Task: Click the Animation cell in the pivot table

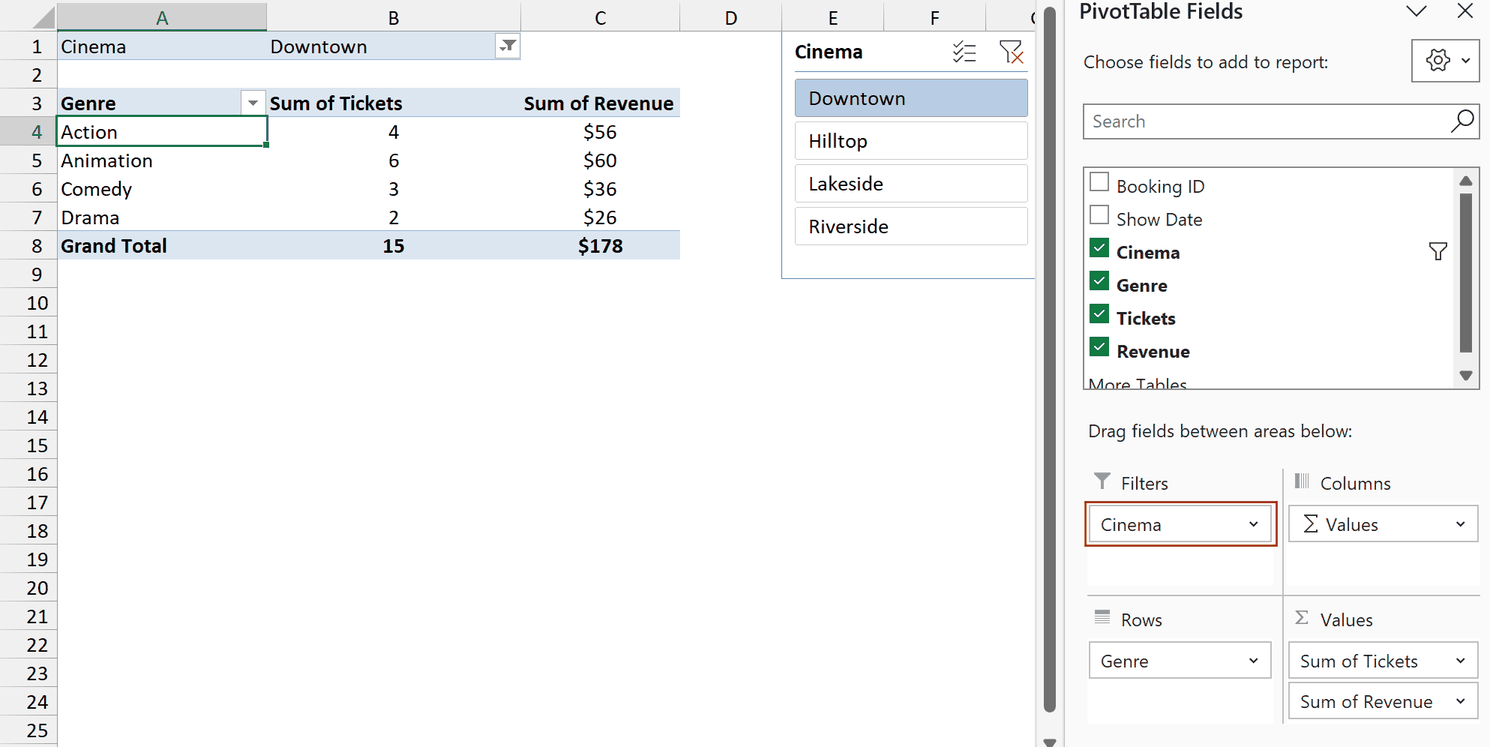Action: [162, 160]
